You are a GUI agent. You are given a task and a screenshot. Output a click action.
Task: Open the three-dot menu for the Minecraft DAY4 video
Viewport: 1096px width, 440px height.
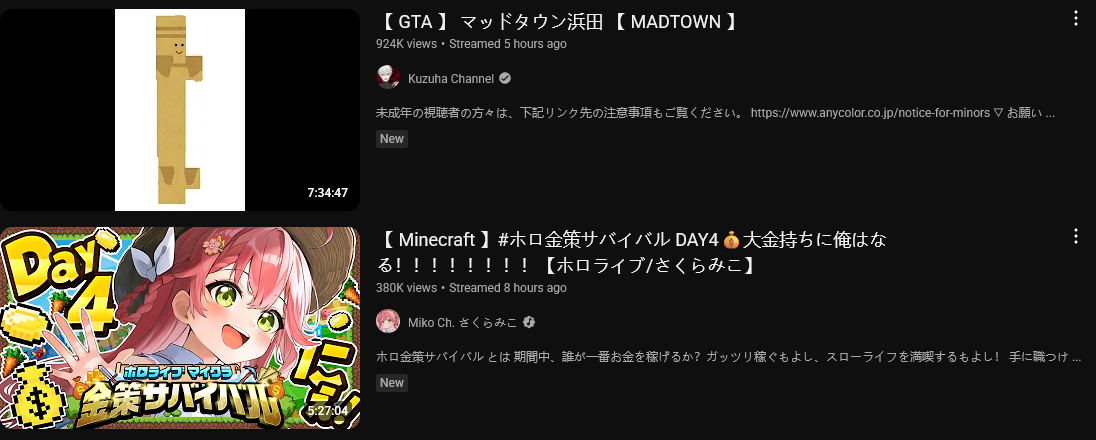click(x=1076, y=236)
